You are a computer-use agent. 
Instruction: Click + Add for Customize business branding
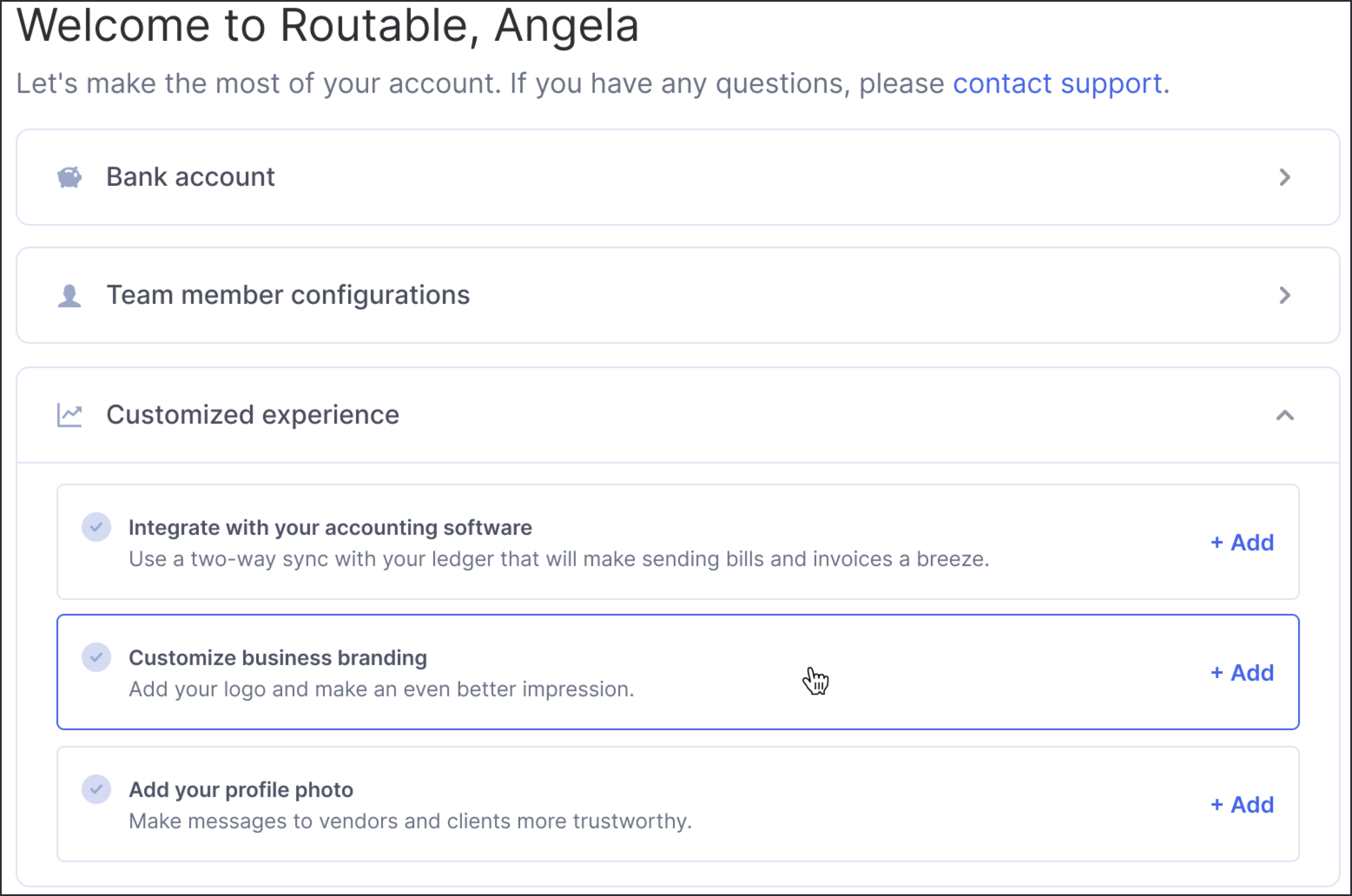[1242, 672]
